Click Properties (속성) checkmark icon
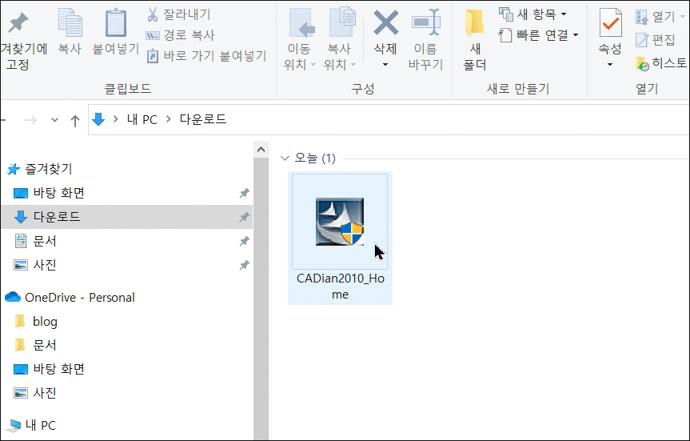The width and height of the screenshot is (690, 441). click(x=610, y=23)
